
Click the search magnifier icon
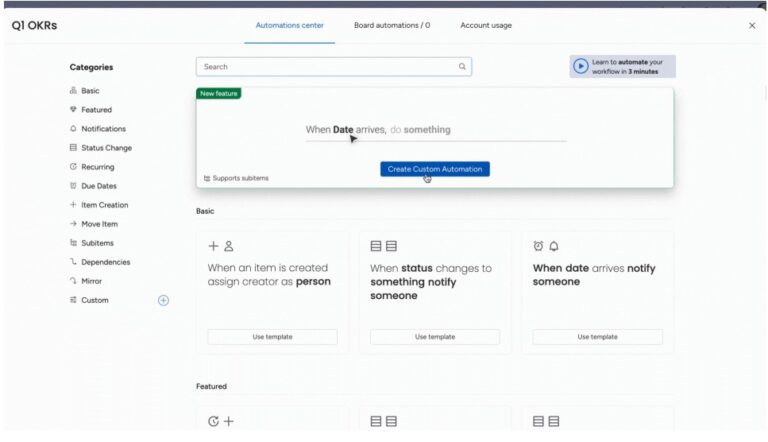(x=462, y=67)
